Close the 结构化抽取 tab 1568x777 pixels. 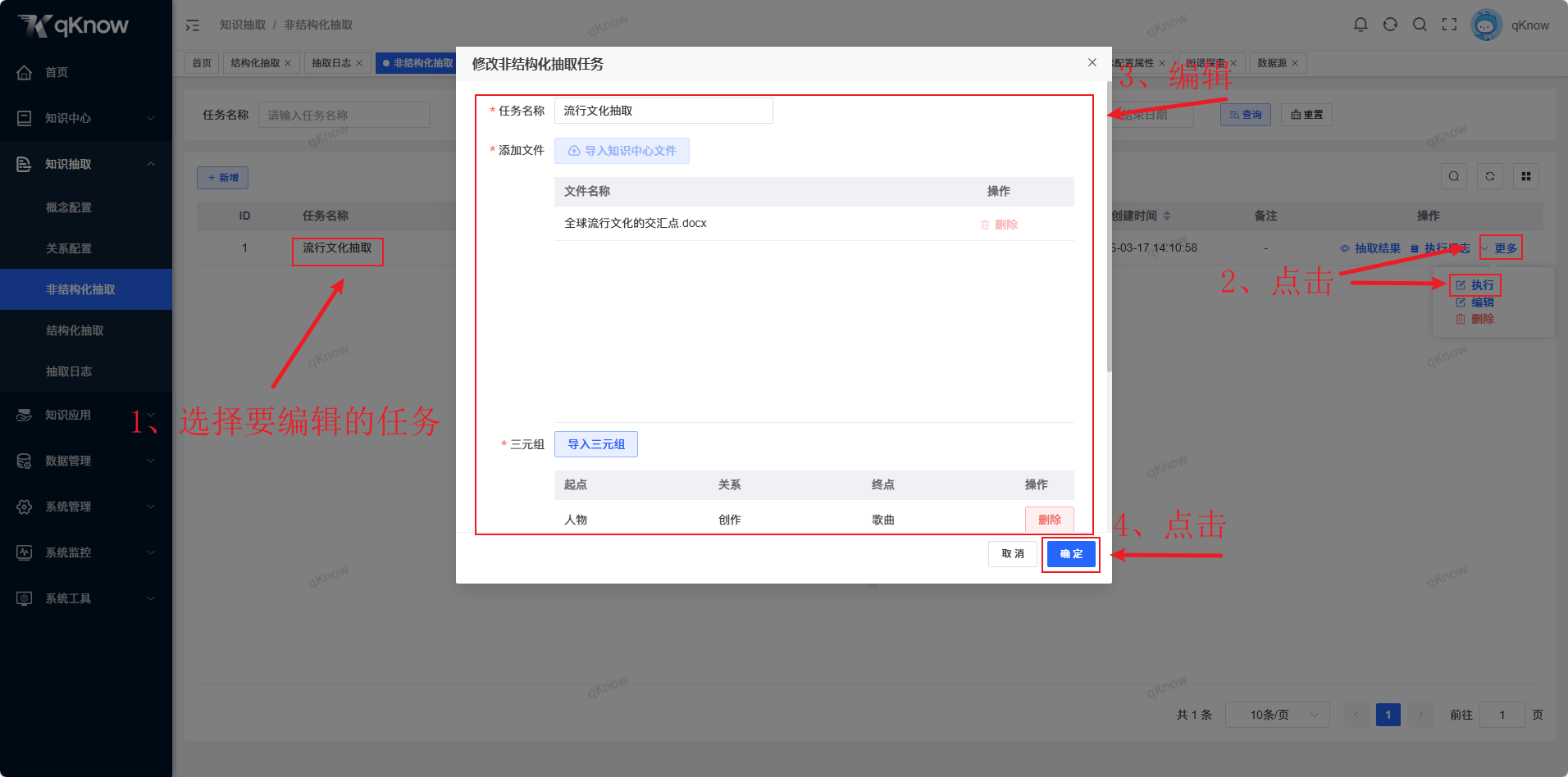(288, 63)
